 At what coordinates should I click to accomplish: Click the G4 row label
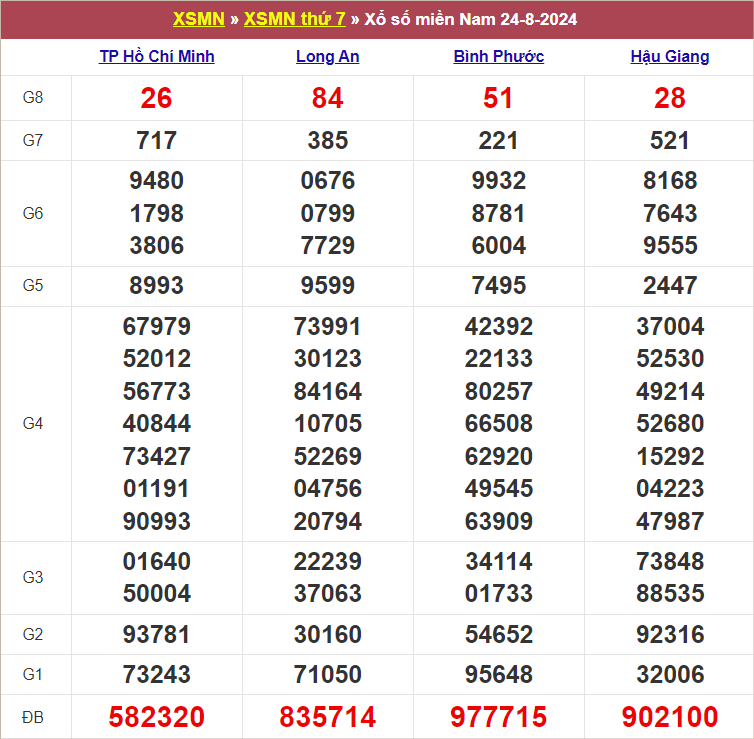coord(33,424)
